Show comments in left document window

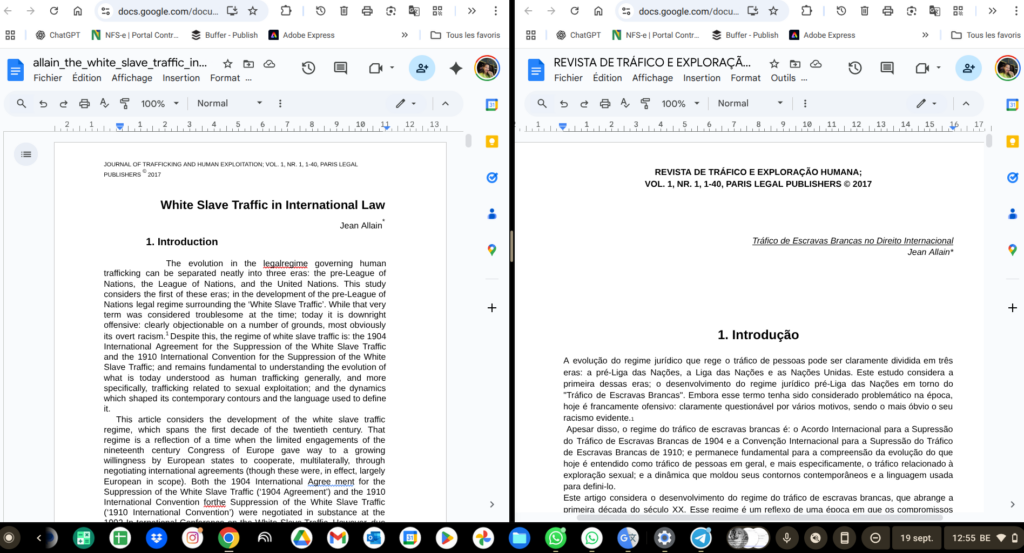pos(340,67)
